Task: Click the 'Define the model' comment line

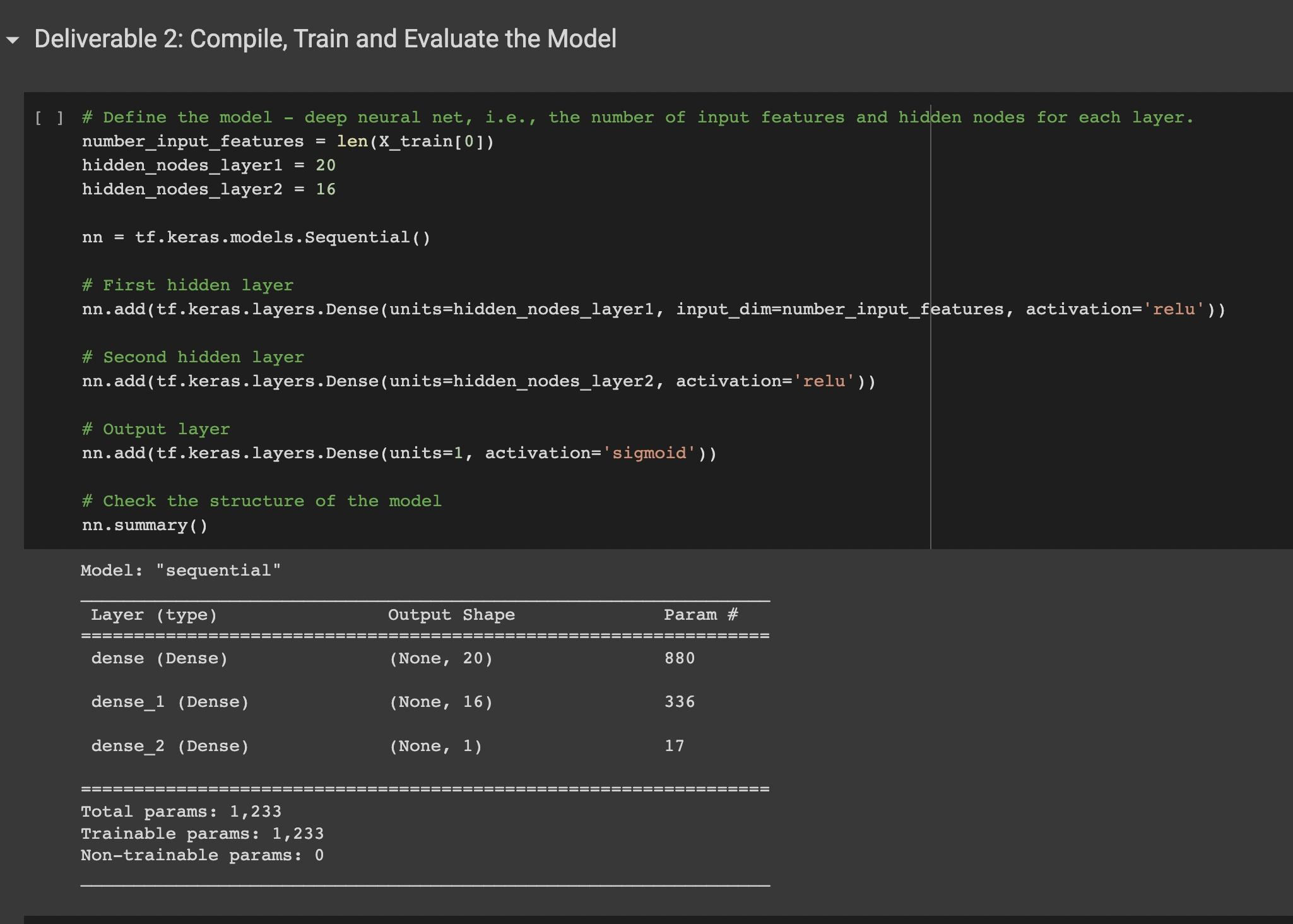Action: click(x=638, y=118)
